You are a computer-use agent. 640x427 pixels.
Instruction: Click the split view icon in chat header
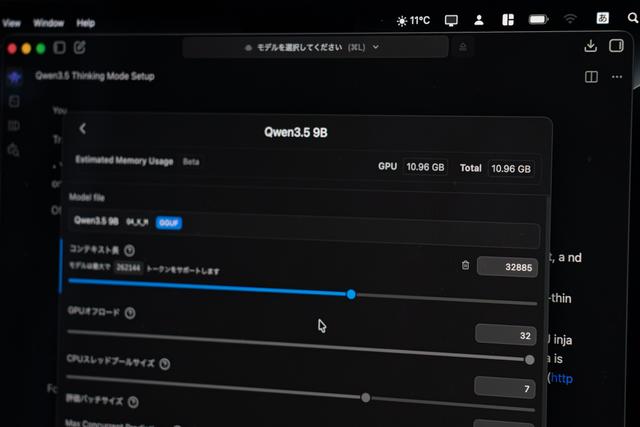pos(591,77)
